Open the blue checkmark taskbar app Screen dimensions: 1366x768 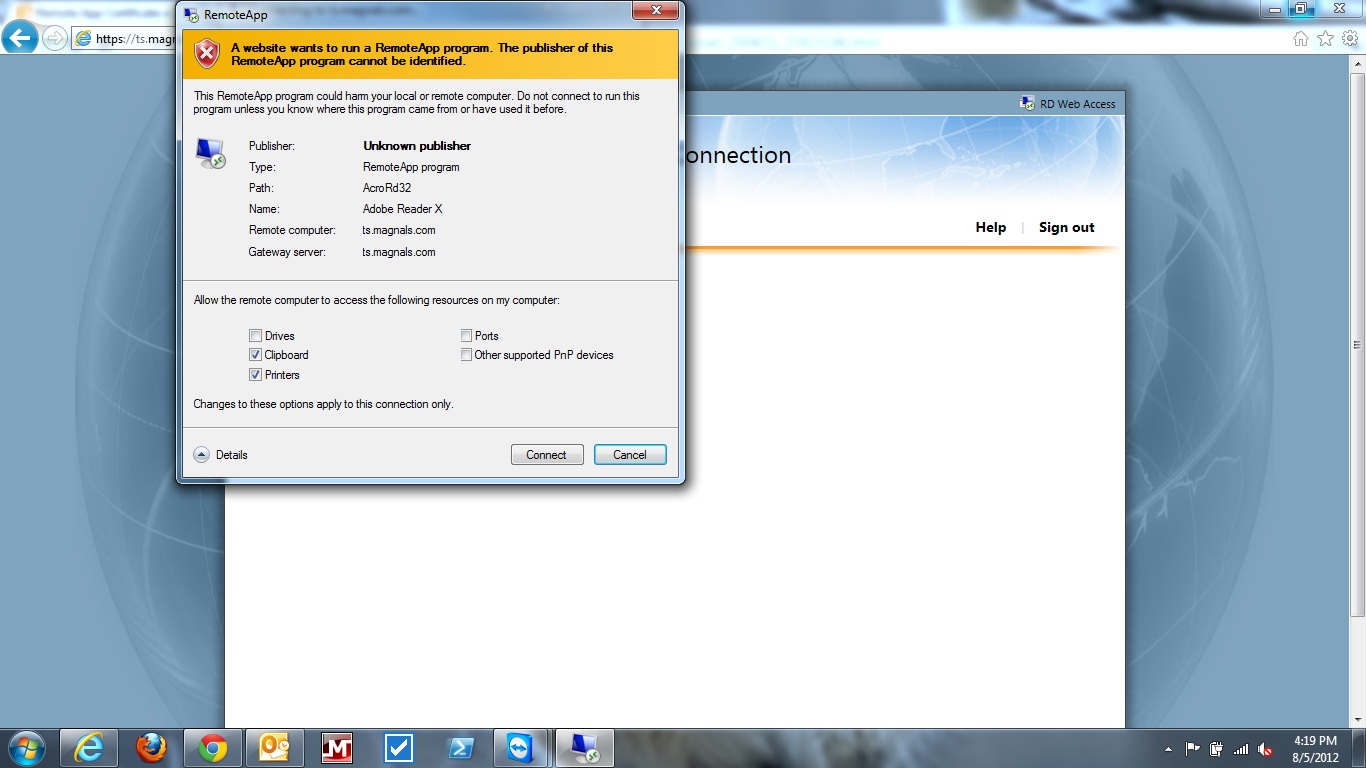click(x=399, y=748)
